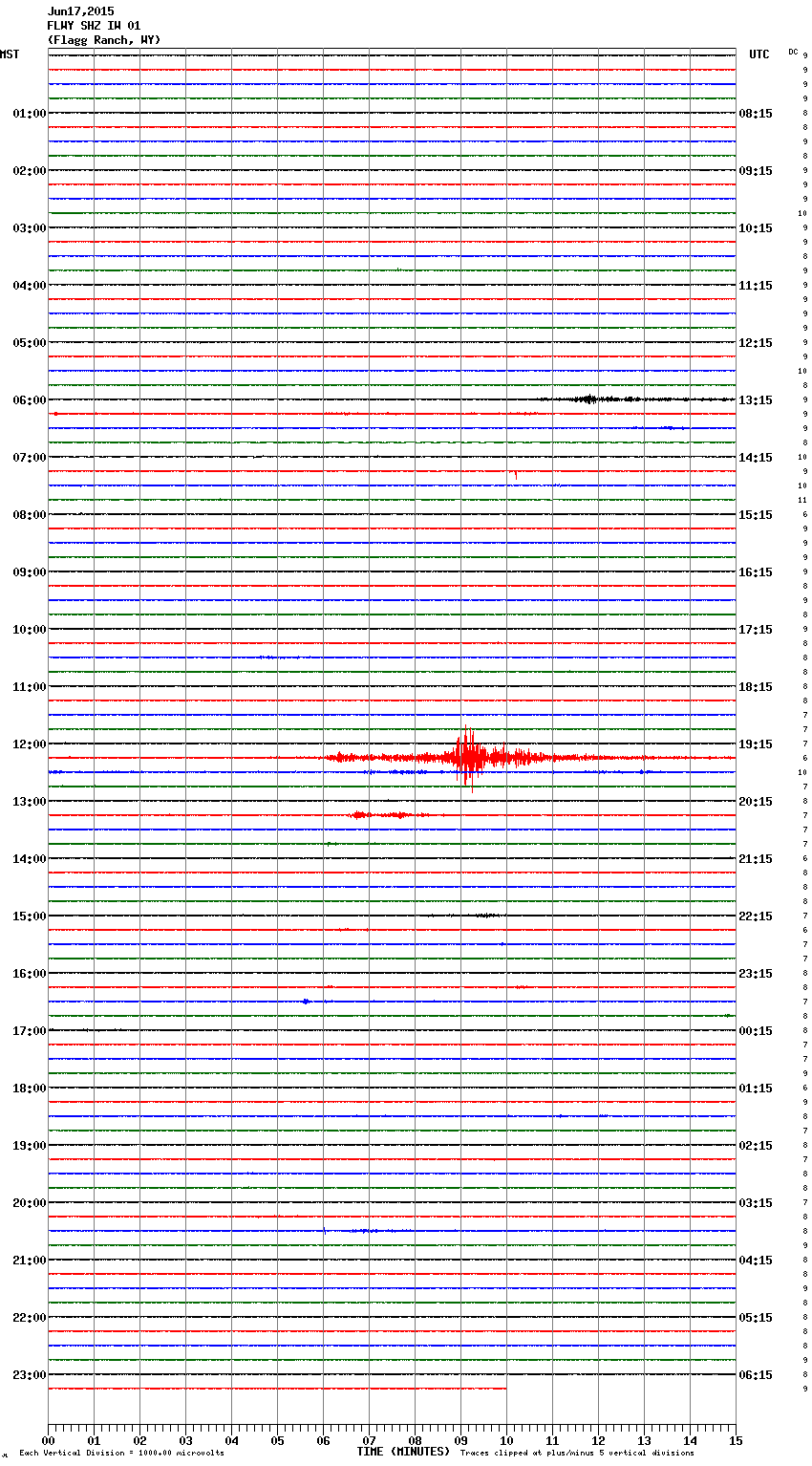Click the black seismic signal on the 06:00 trace
The image size is (812, 1466).
point(588,399)
